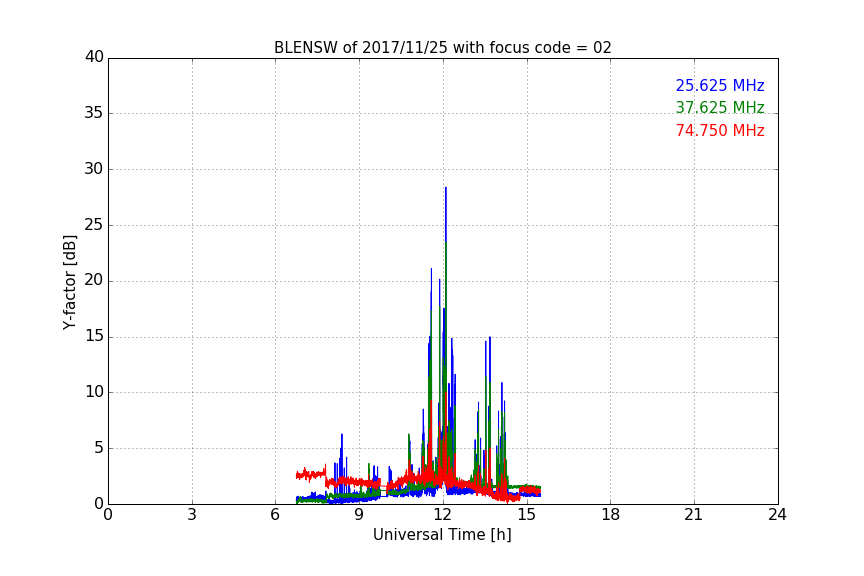Click the x-axis tick label 6
The width and height of the screenshot is (864, 576).
[x=275, y=515]
